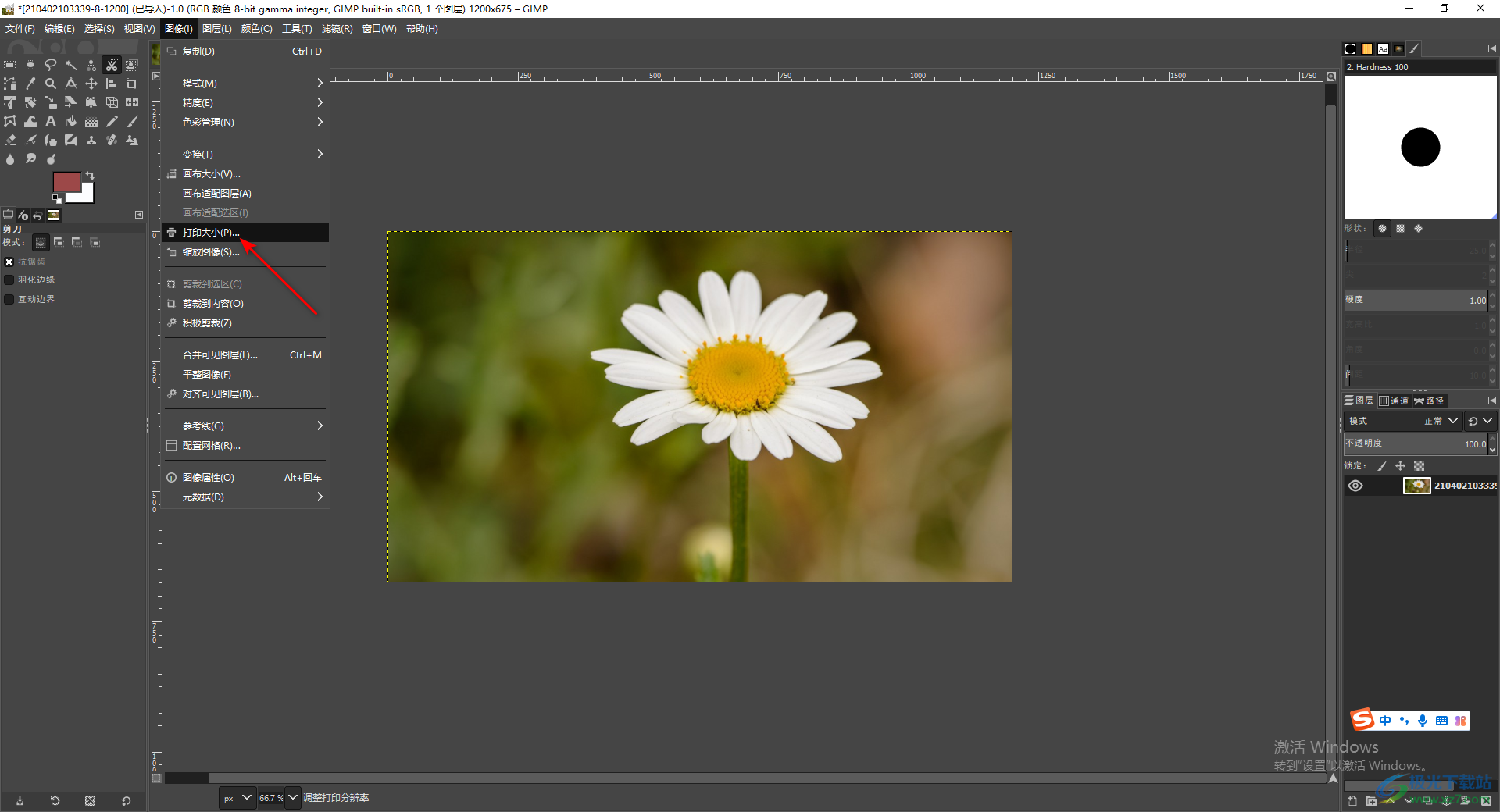Choose 缩放图像(S)... from the menu
Screen dimensions: 1500x812
245,252
